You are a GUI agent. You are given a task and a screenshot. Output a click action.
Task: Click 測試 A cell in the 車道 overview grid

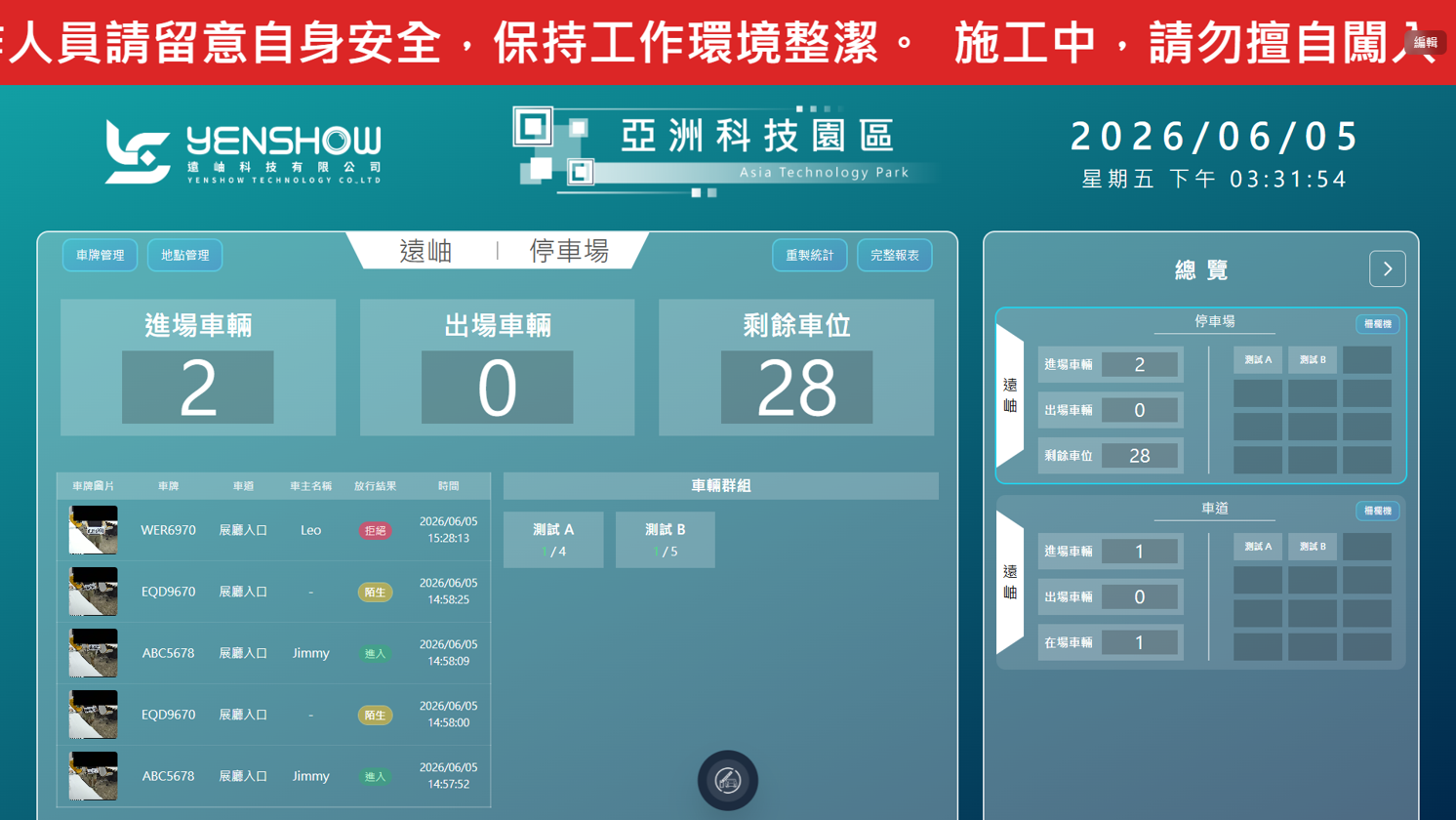click(x=1258, y=547)
